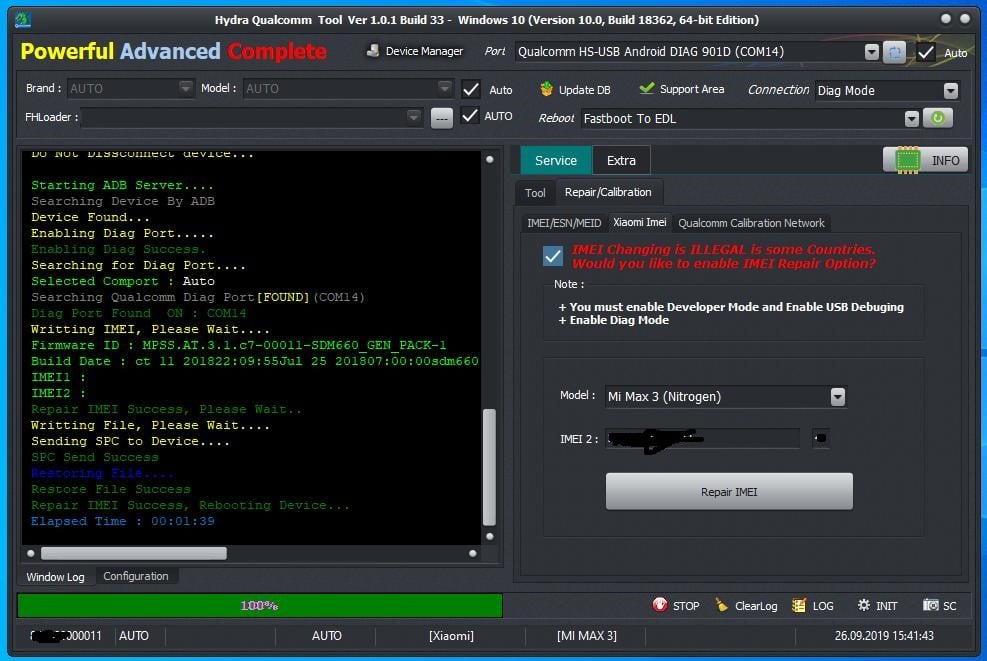
Task: Click '[Xiaomi]' in the status bar
Action: (451, 636)
